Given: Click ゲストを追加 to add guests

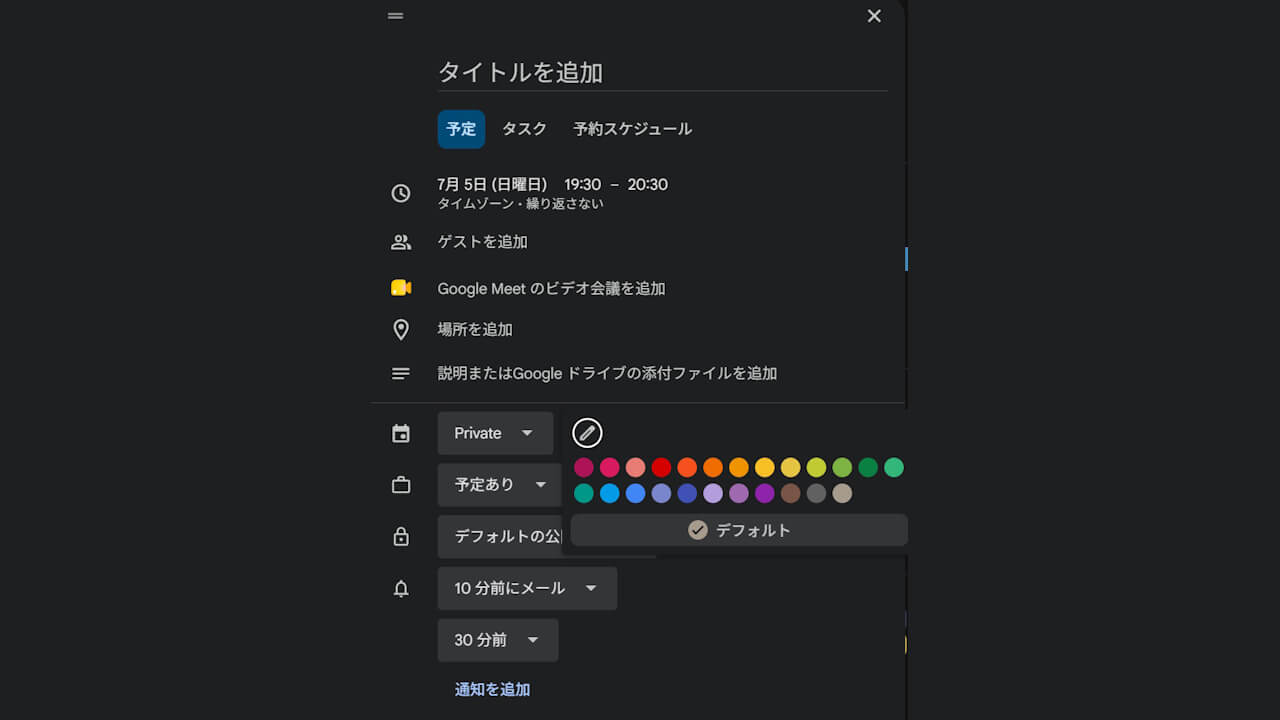Looking at the screenshot, I should (x=483, y=242).
